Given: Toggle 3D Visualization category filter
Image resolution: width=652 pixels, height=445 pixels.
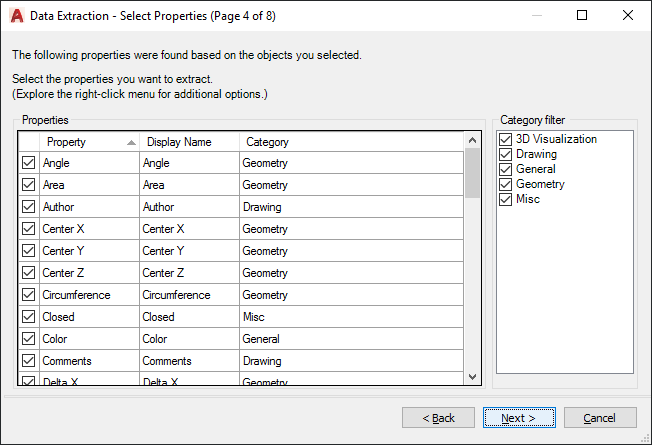Looking at the screenshot, I should point(506,139).
